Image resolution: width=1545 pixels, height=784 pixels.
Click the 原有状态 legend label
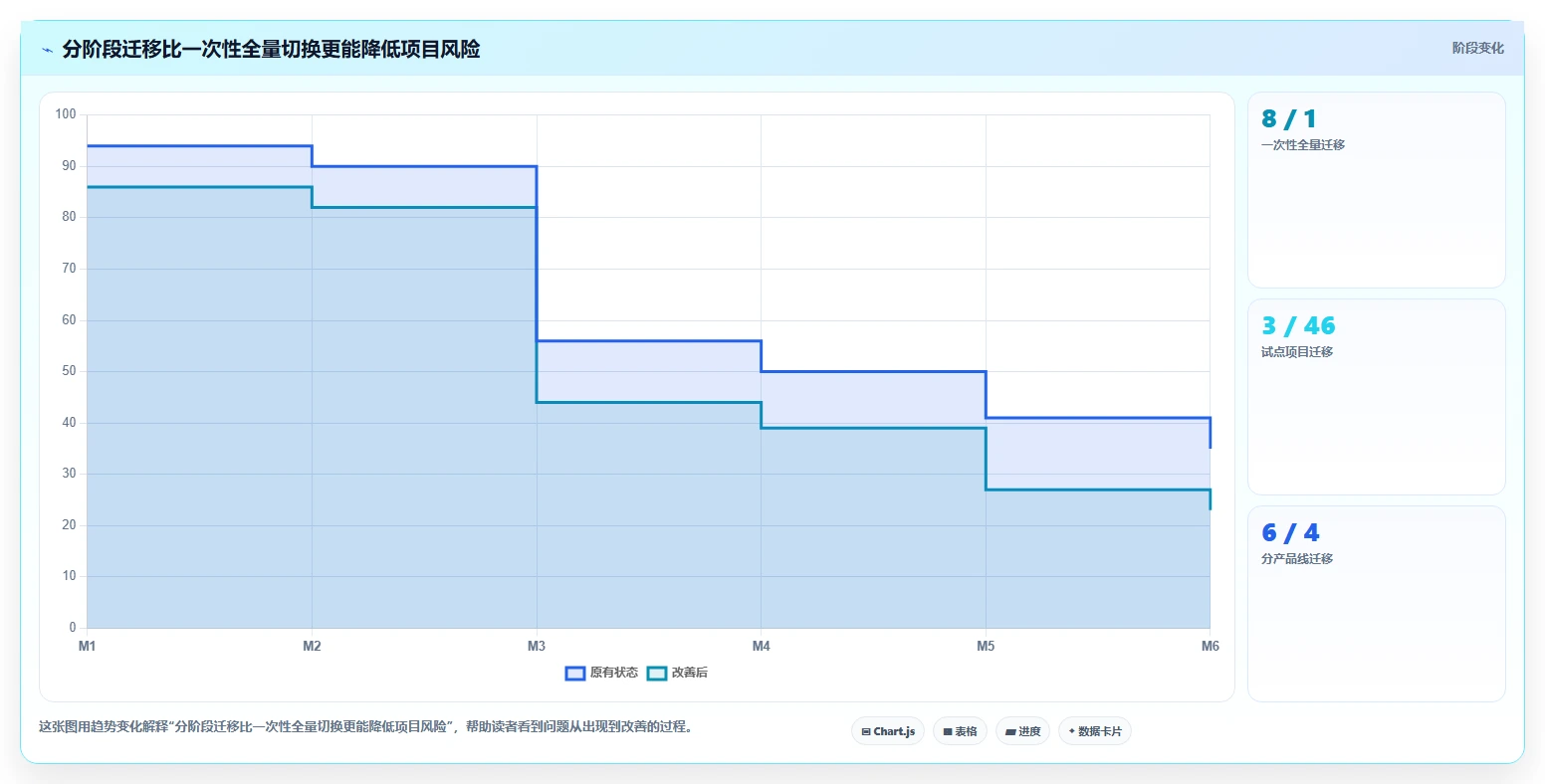point(614,674)
